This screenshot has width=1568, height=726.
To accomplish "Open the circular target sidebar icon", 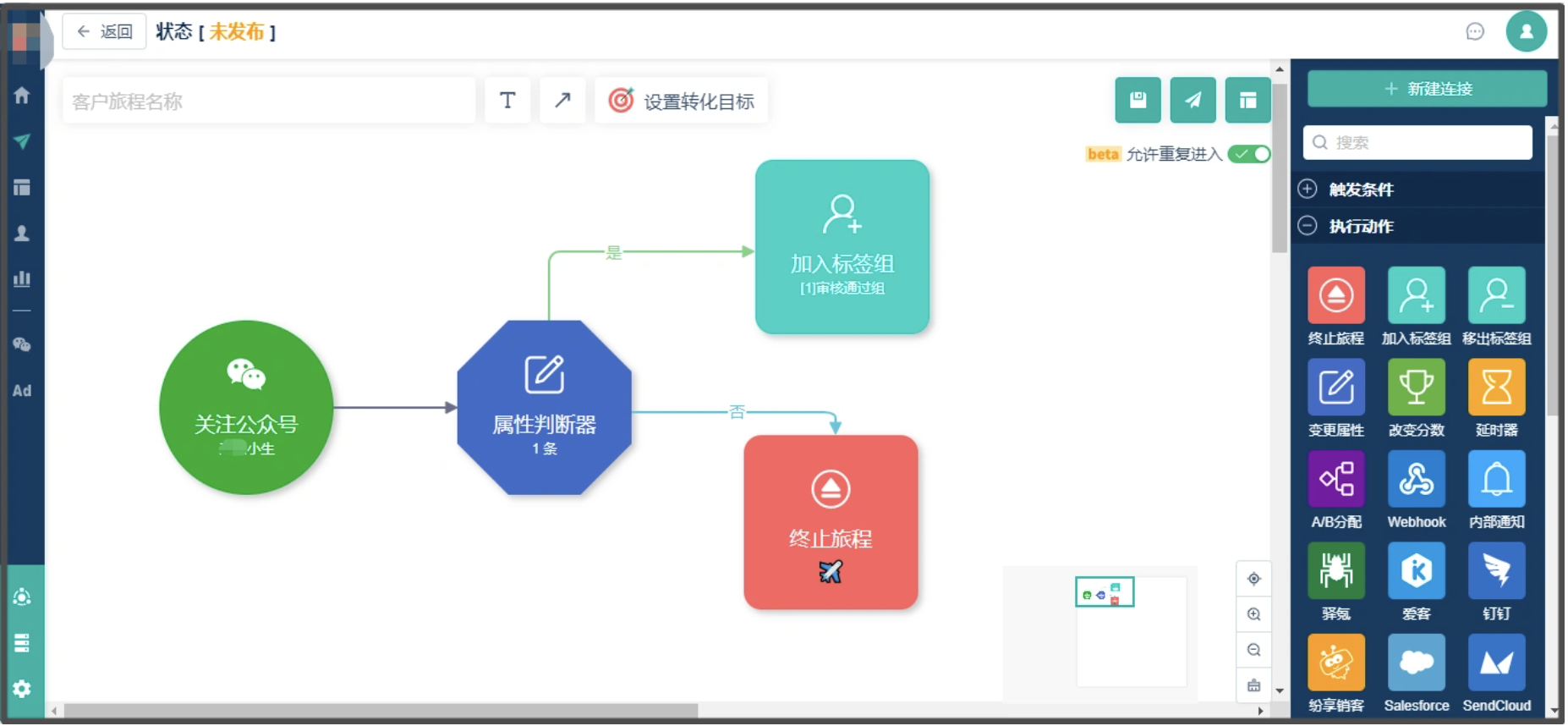I will (22, 597).
